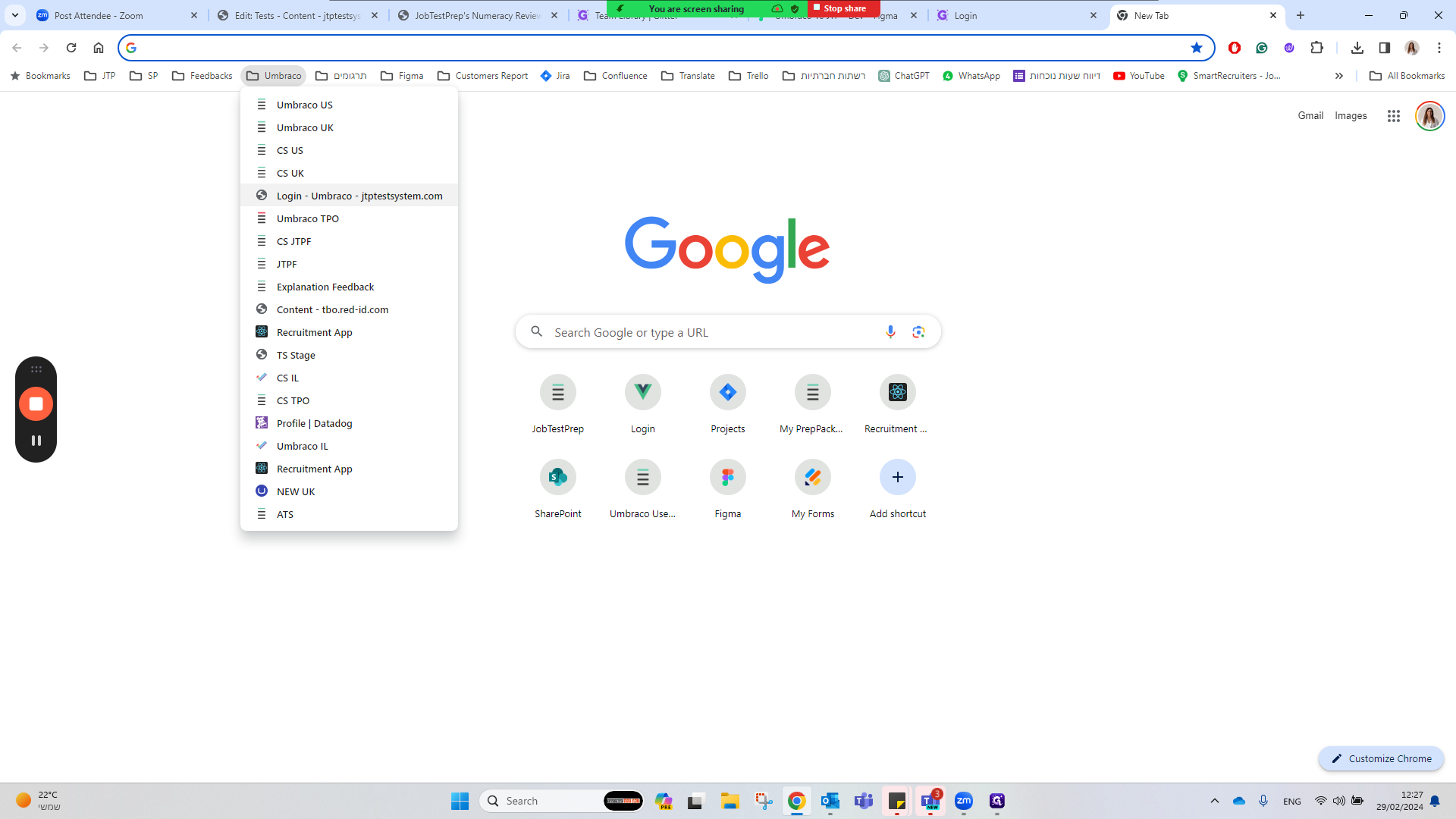Open File Explorer from the taskbar
Screen dimensions: 1456x819
(730, 801)
